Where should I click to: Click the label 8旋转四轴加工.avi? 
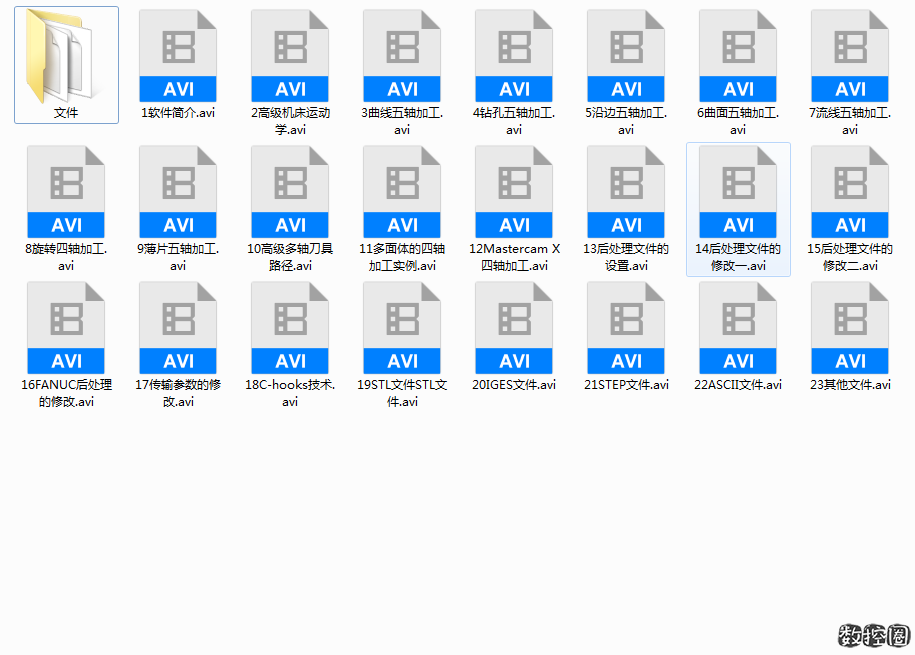[x=66, y=257]
